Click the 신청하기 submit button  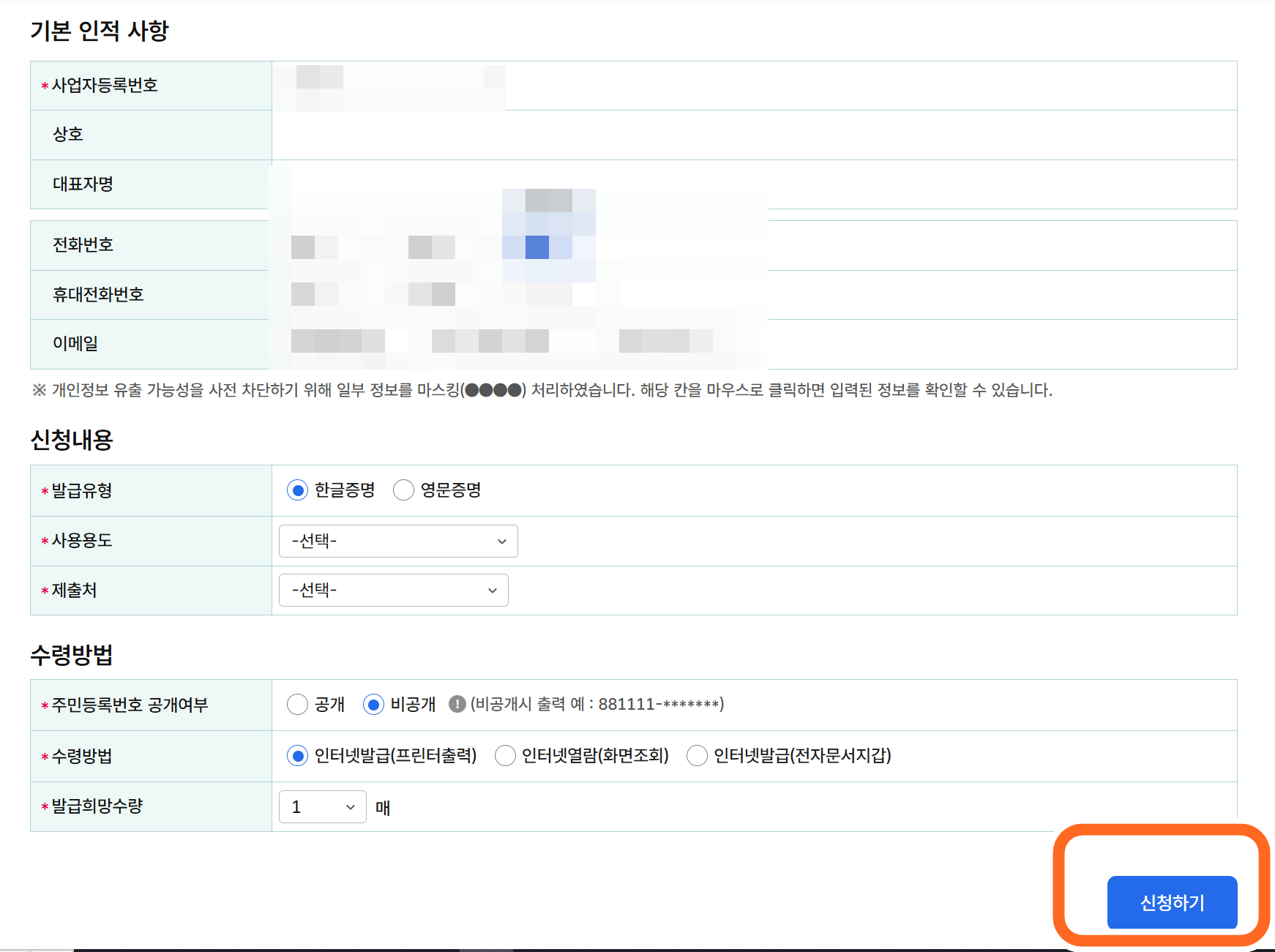coord(1172,902)
